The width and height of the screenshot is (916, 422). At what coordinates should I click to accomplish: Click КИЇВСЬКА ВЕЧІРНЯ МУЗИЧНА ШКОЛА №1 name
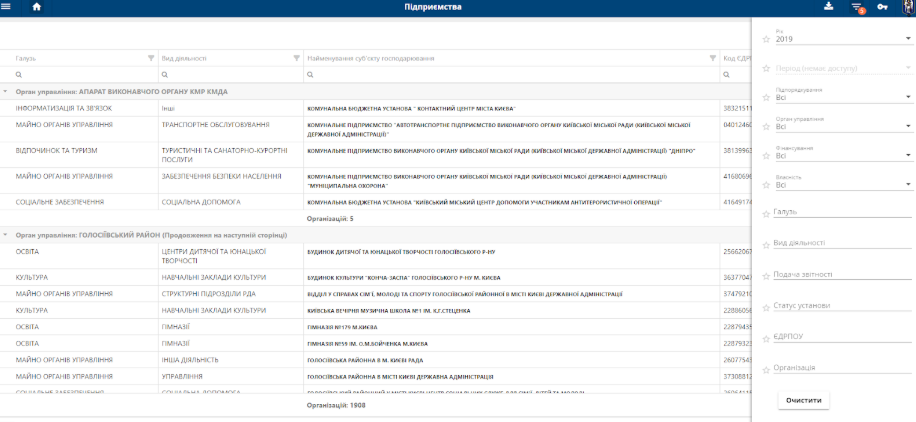click(388, 310)
